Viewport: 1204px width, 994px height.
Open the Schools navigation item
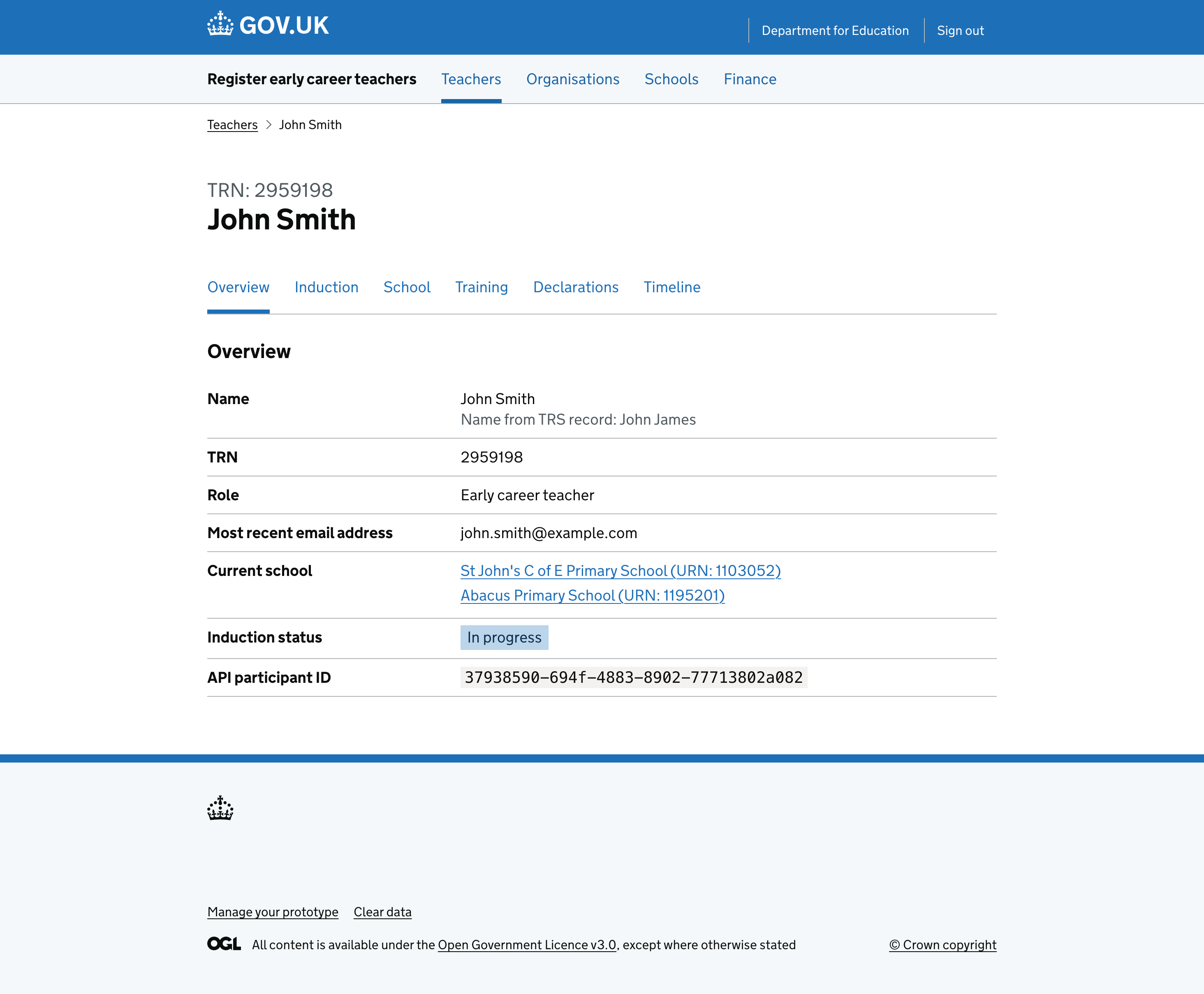tap(671, 79)
